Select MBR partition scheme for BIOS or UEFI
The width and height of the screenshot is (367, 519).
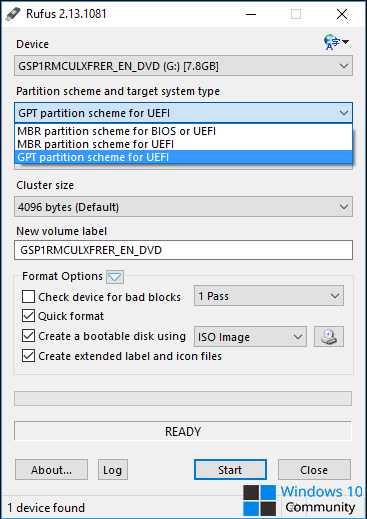(183, 131)
